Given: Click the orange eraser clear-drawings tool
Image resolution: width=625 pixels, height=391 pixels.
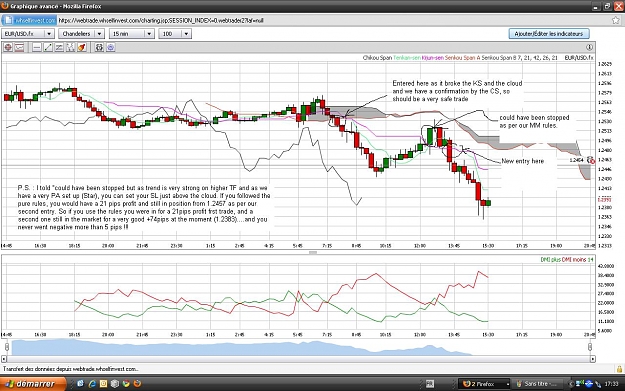Looking at the screenshot, I should [82, 47].
